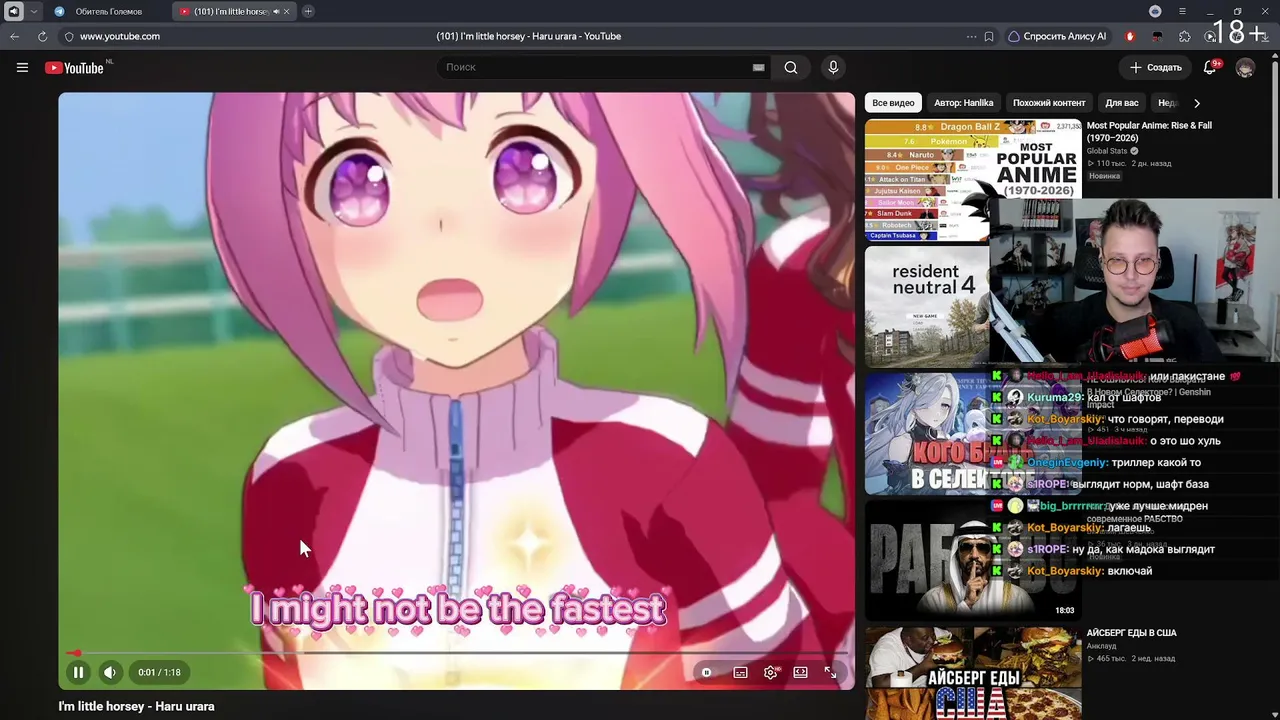The height and width of the screenshot is (720, 1280).
Task: Open the extension icon beside the ad blocker
Action: pos(1157,36)
